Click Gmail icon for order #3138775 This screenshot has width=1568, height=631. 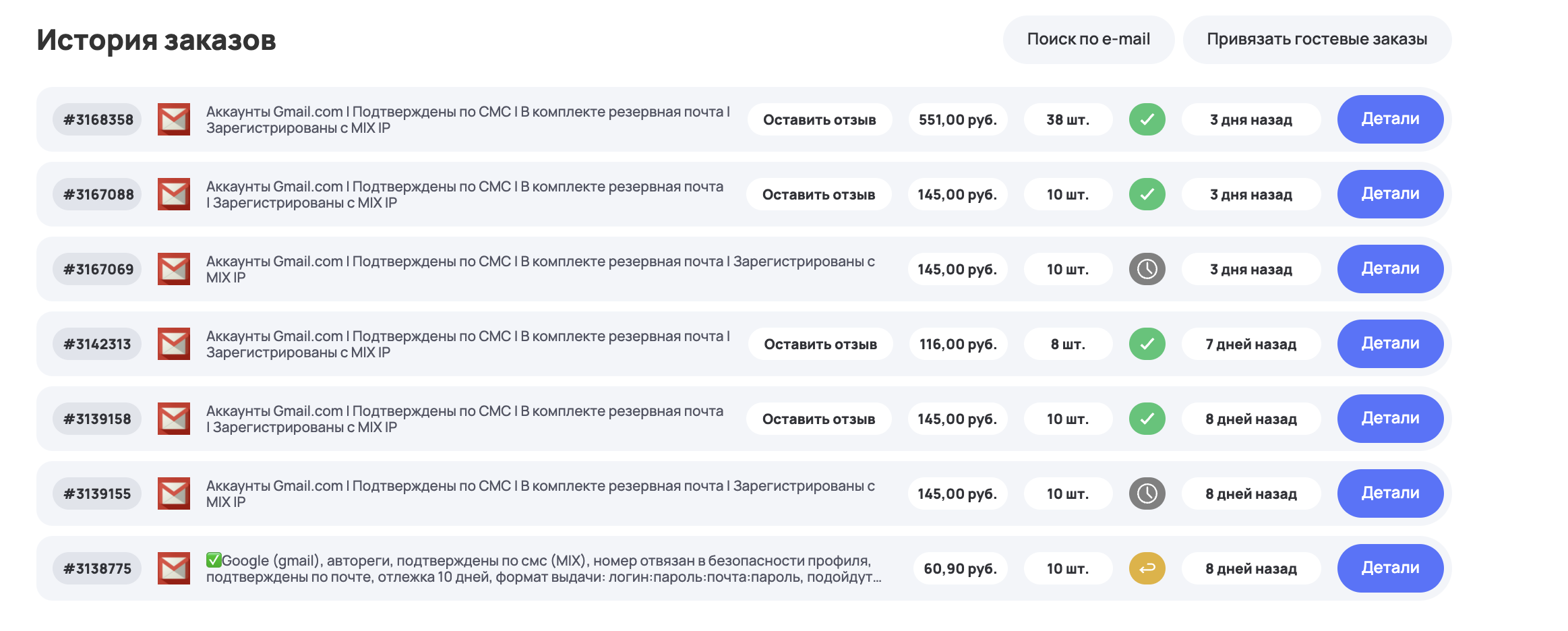(x=174, y=568)
